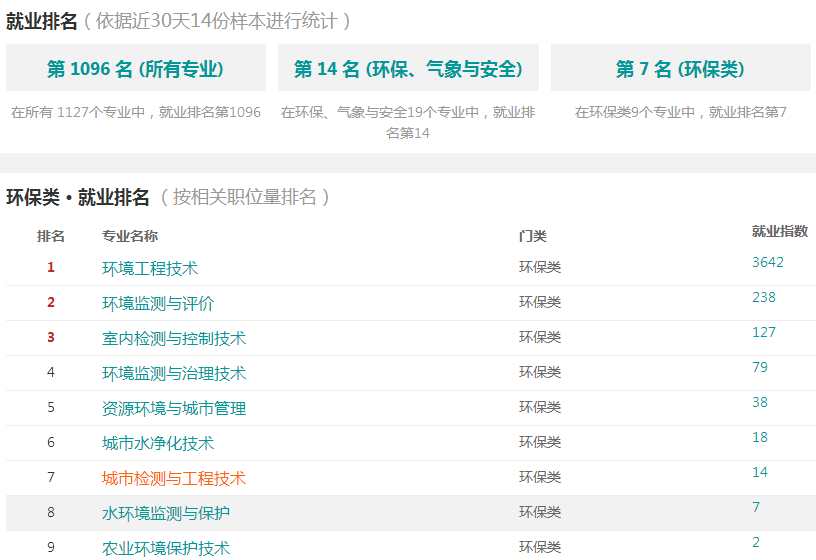Click rank number 4 in the table
The height and width of the screenshot is (560, 816).
pyautogui.click(x=50, y=372)
